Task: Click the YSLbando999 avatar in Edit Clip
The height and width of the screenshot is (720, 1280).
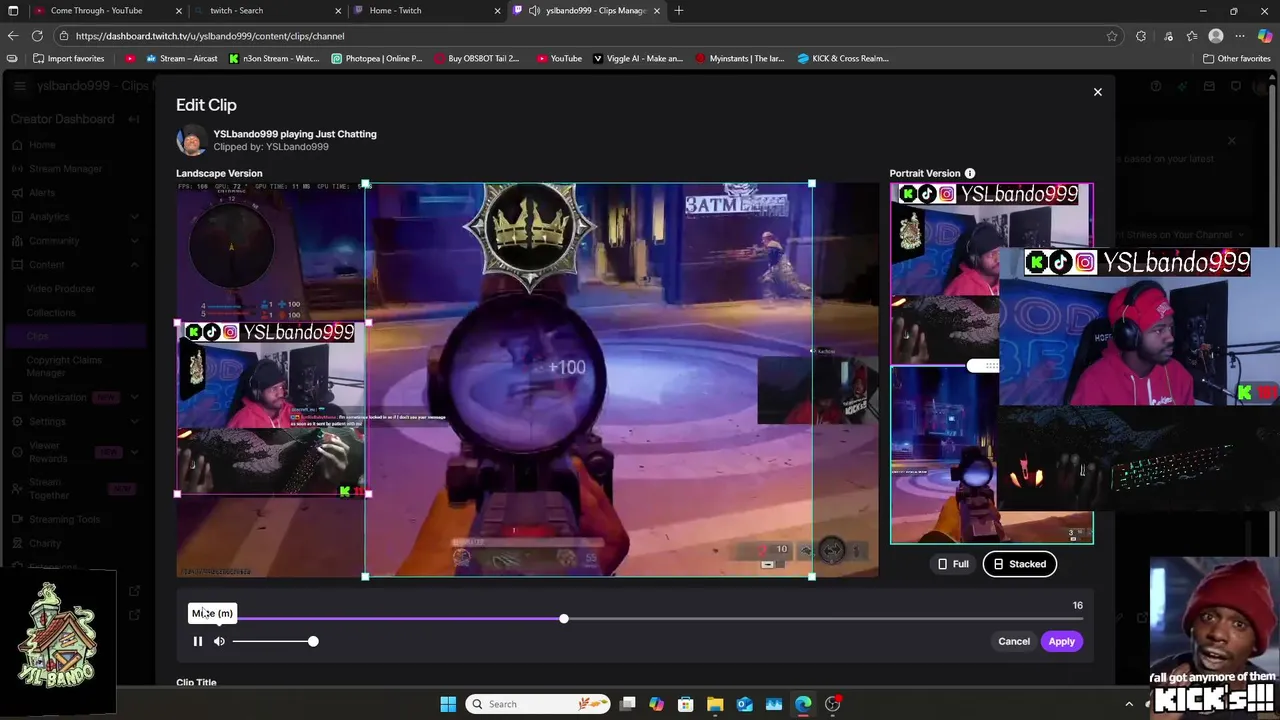Action: coord(191,140)
